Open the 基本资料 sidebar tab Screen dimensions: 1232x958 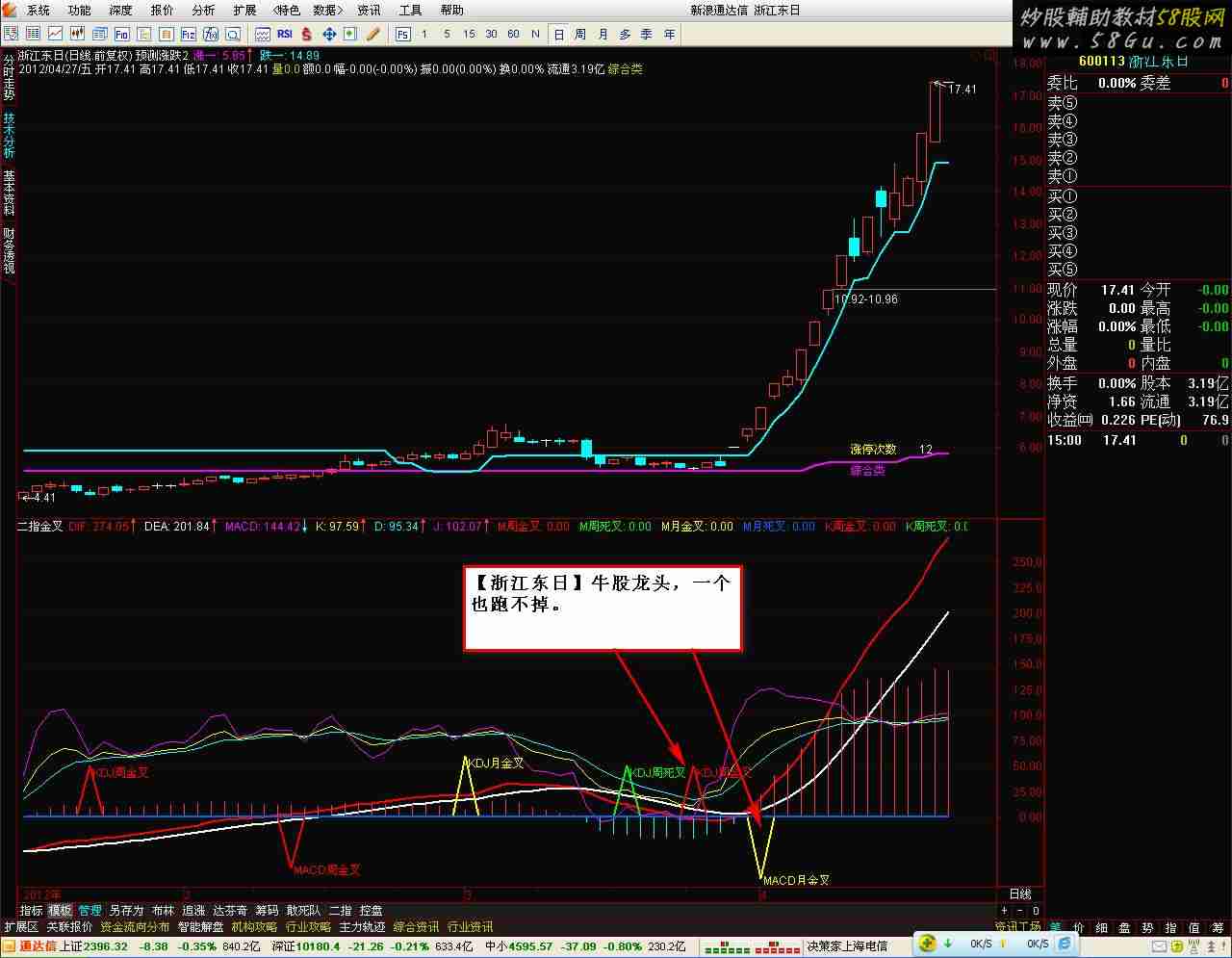[9, 192]
